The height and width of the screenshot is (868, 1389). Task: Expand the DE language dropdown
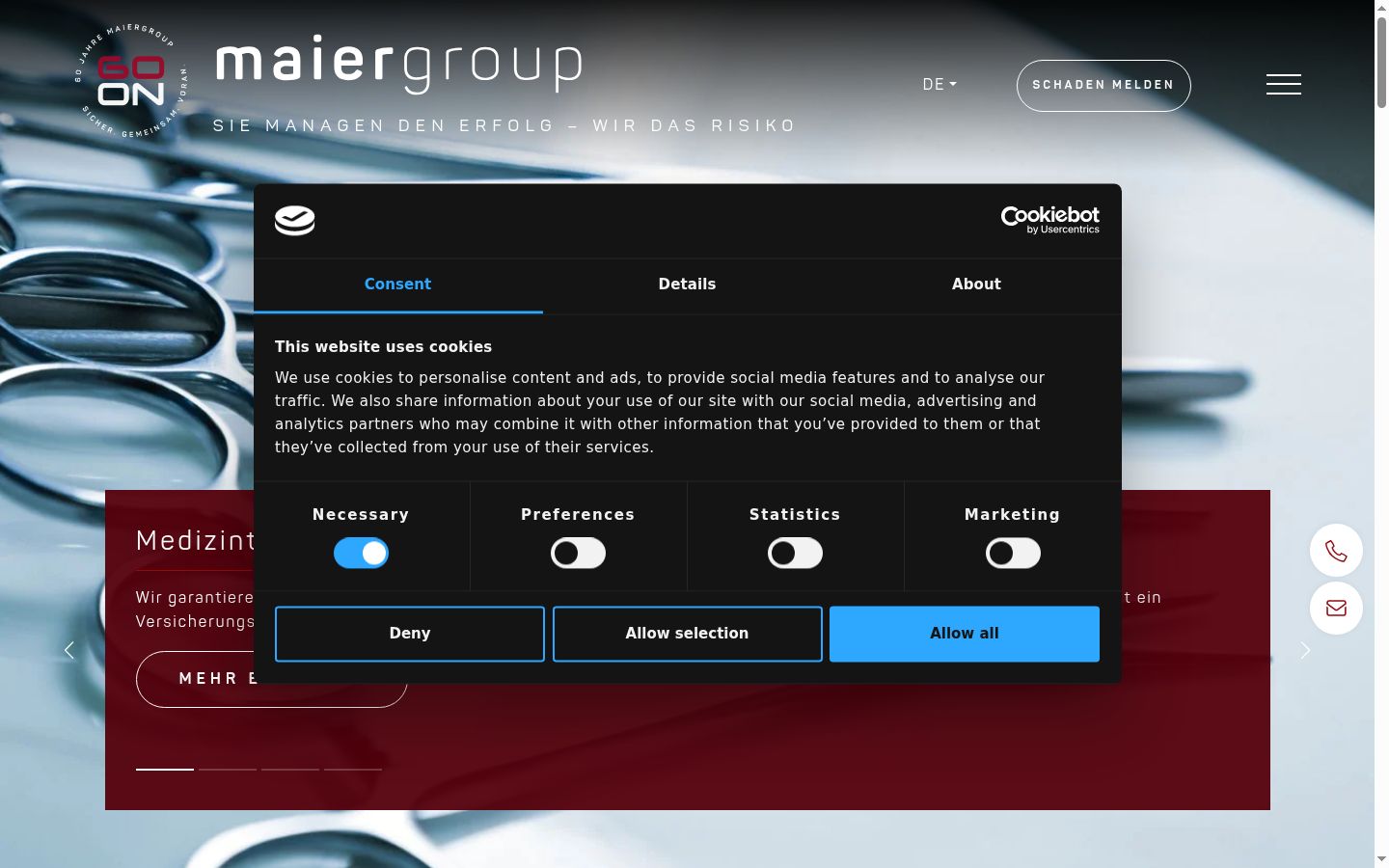940,85
